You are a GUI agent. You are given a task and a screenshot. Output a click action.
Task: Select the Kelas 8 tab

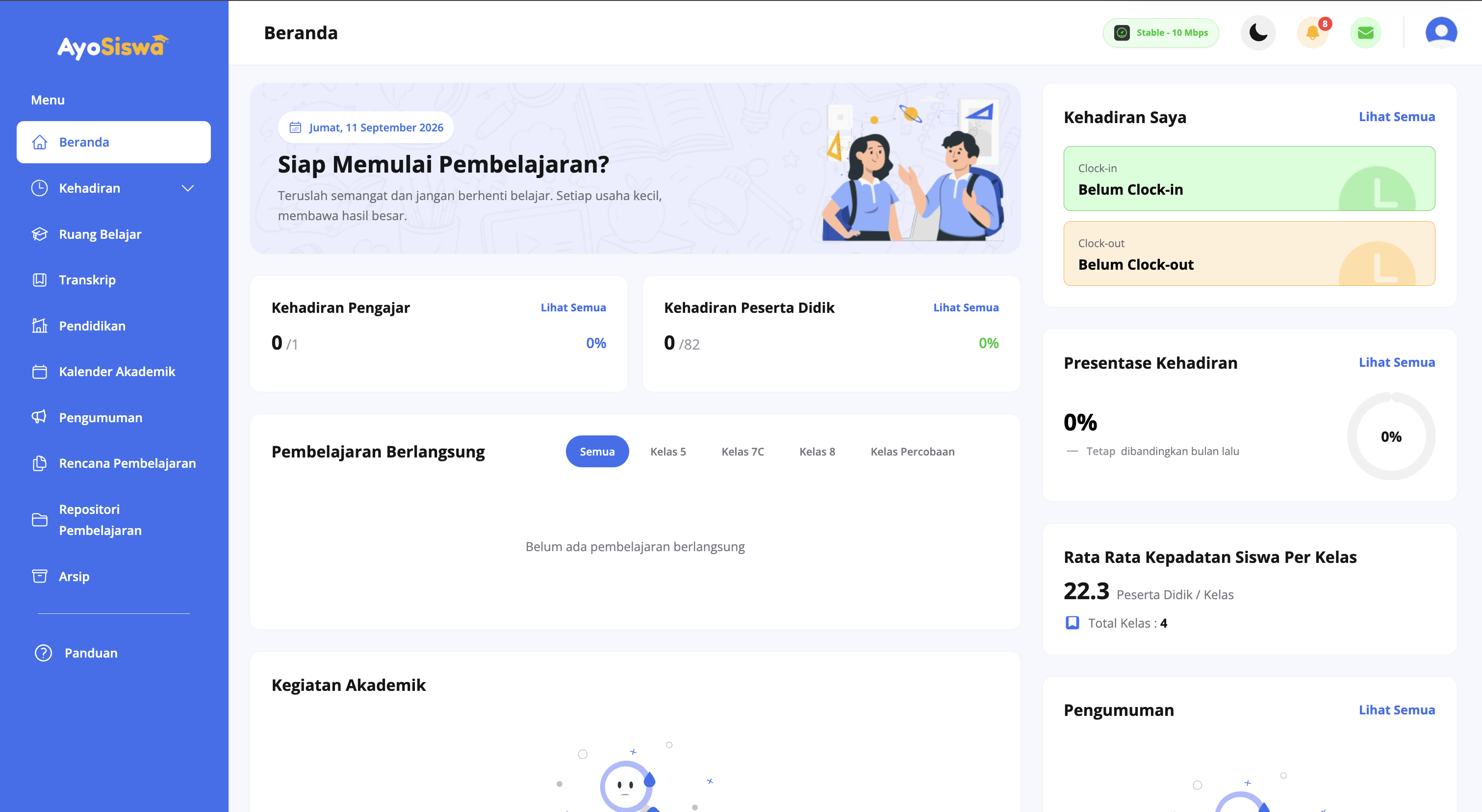[817, 452]
